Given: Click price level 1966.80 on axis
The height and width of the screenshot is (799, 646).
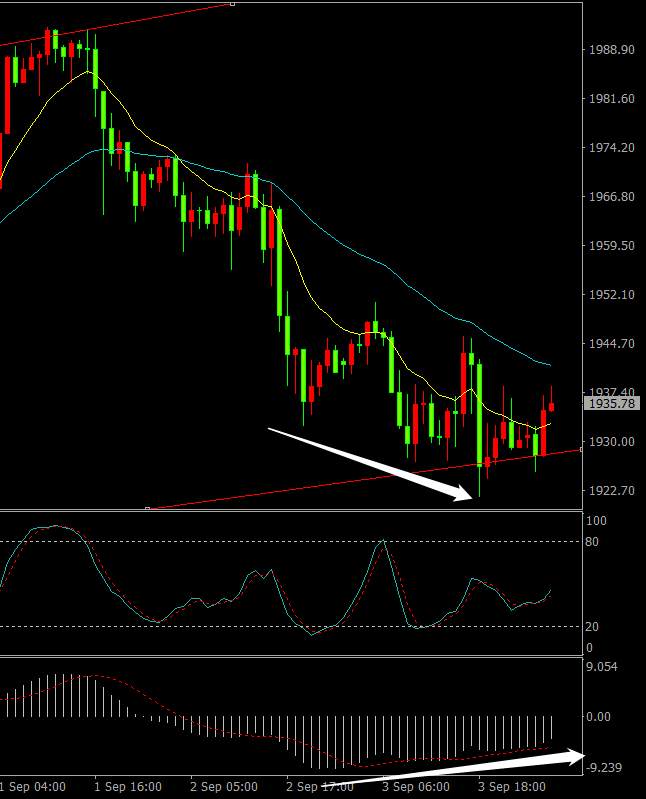Looking at the screenshot, I should pos(612,197).
